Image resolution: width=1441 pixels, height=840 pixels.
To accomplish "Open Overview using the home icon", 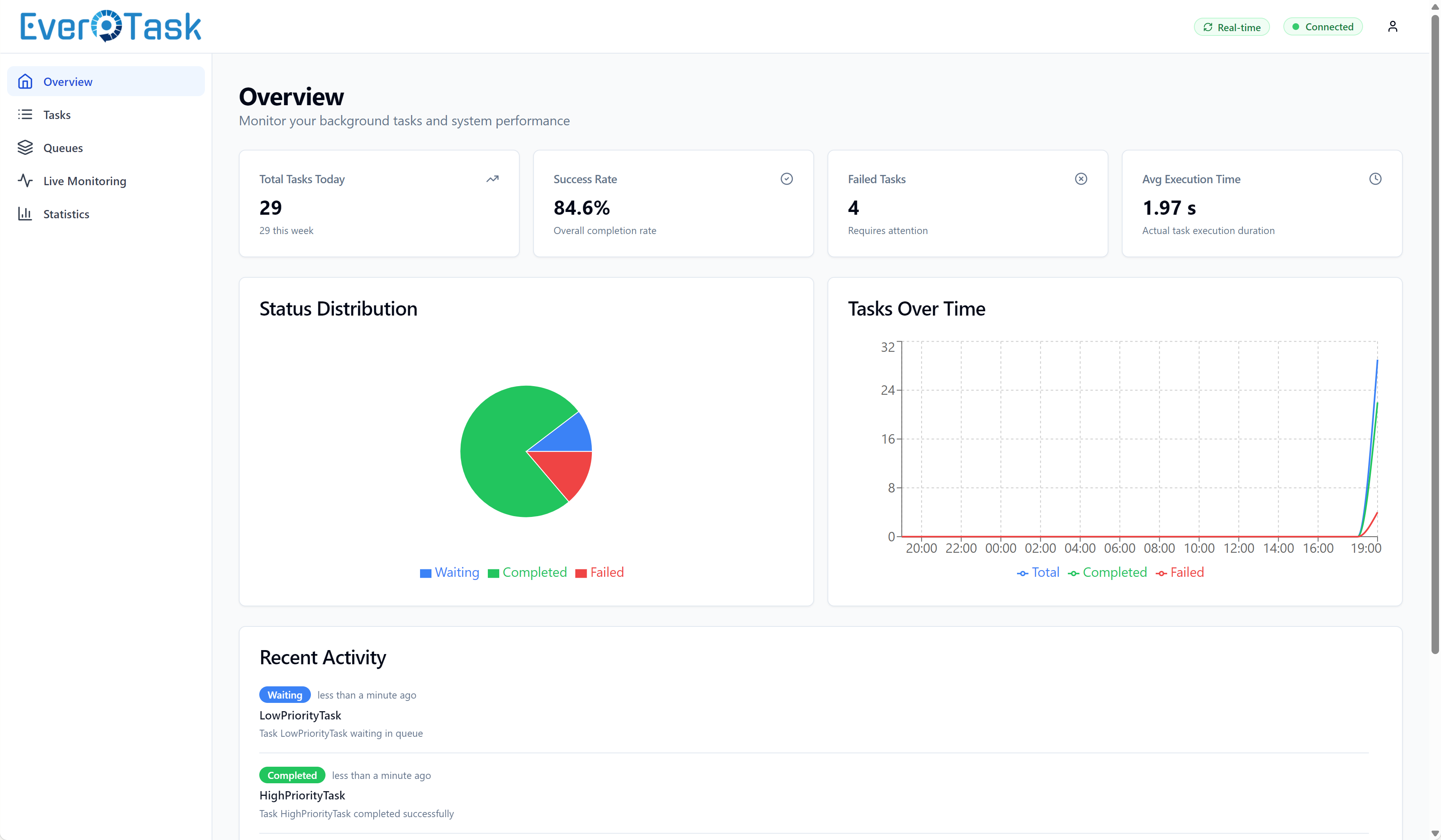I will pos(25,81).
